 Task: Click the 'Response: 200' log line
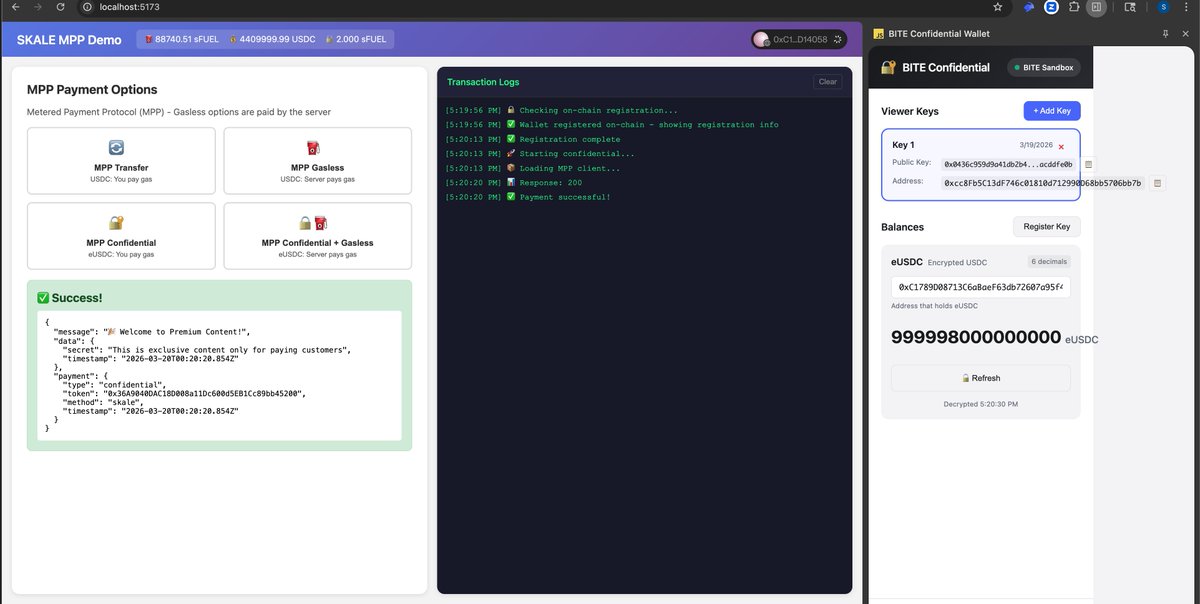(514, 183)
